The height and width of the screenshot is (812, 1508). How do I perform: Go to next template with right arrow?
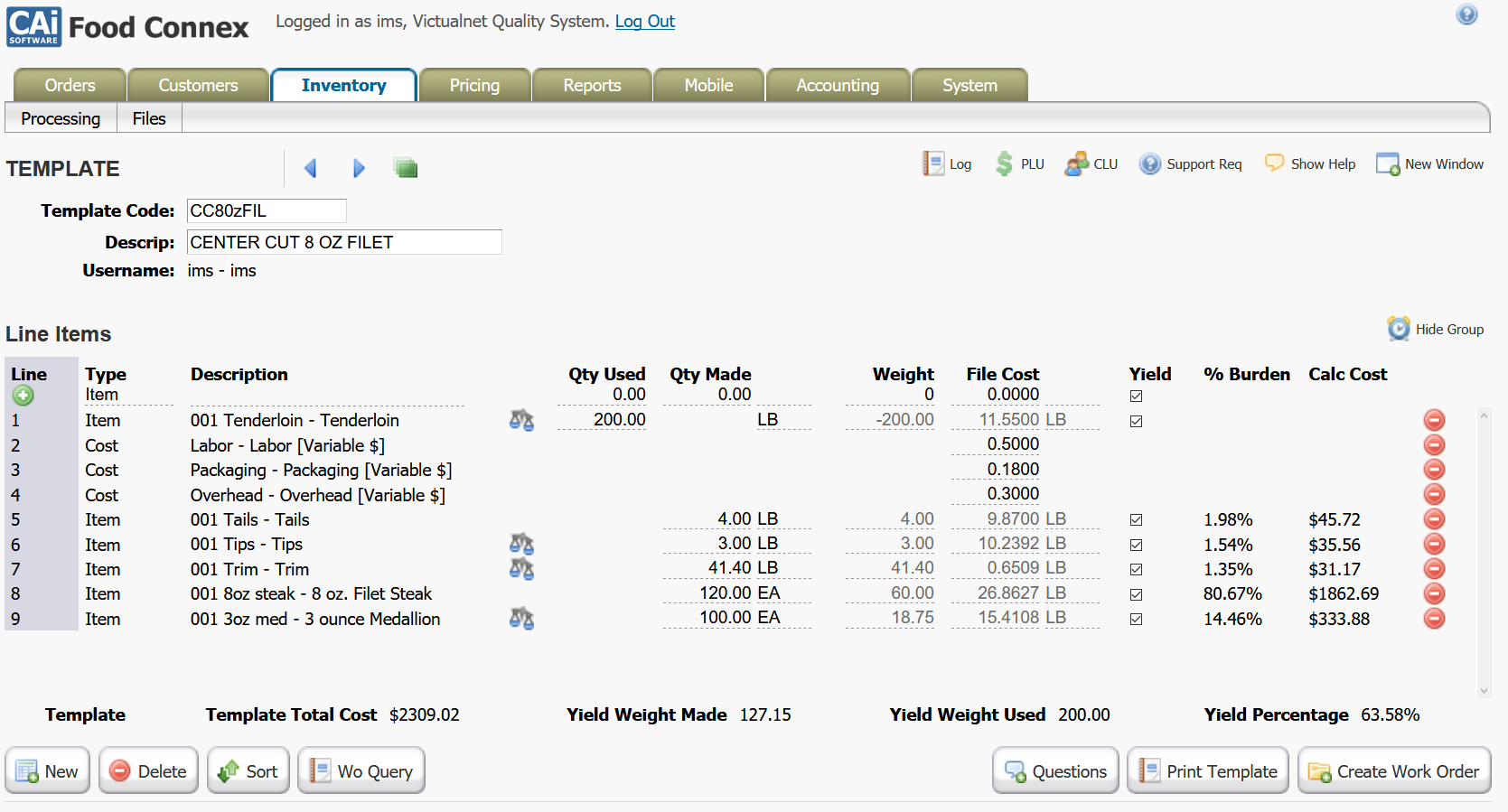click(359, 168)
